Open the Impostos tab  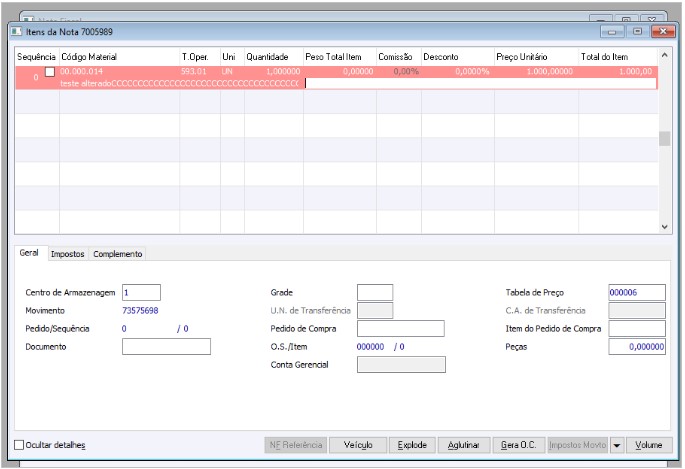67,254
